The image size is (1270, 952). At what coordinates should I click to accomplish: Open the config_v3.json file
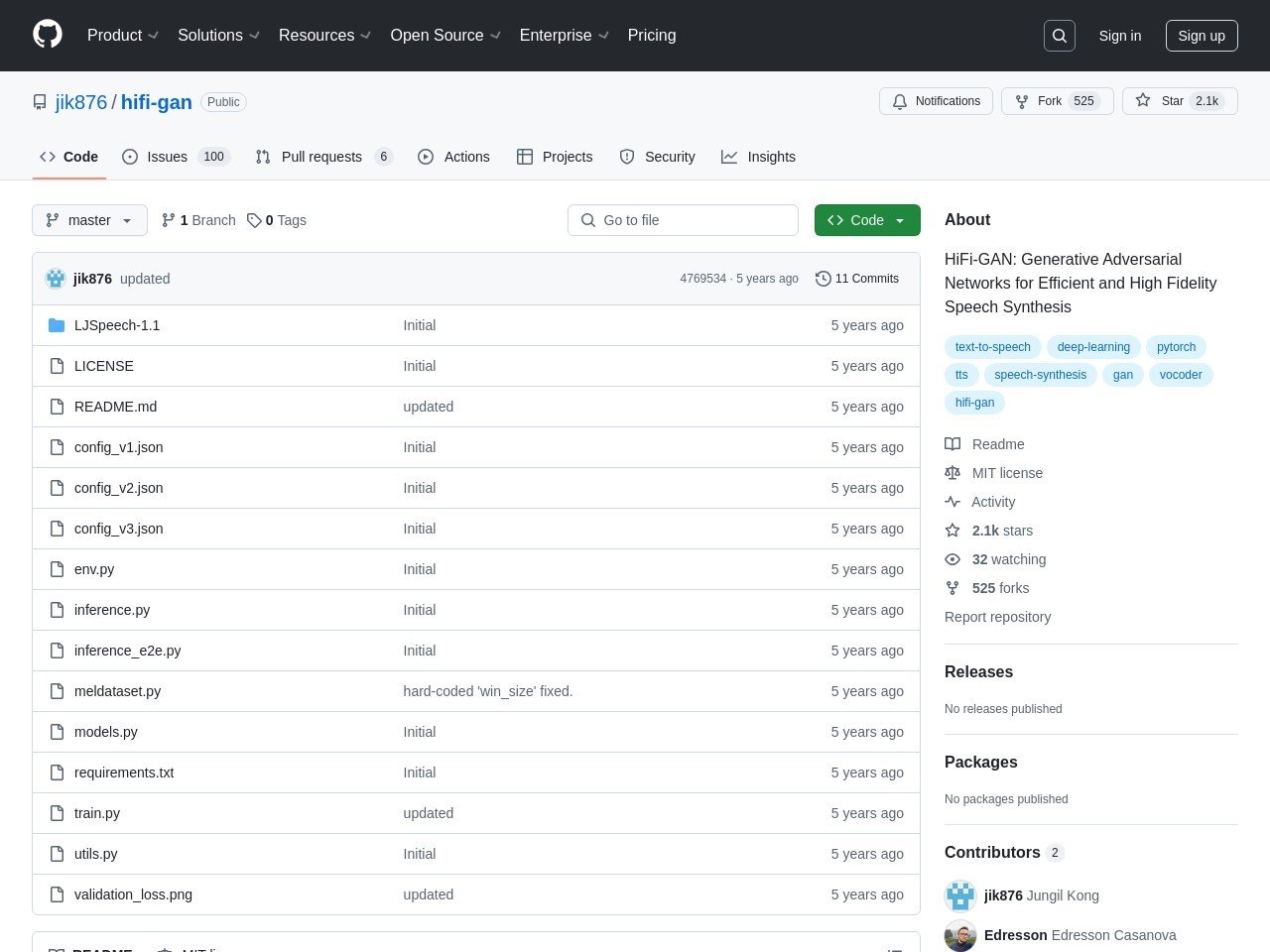tap(118, 529)
